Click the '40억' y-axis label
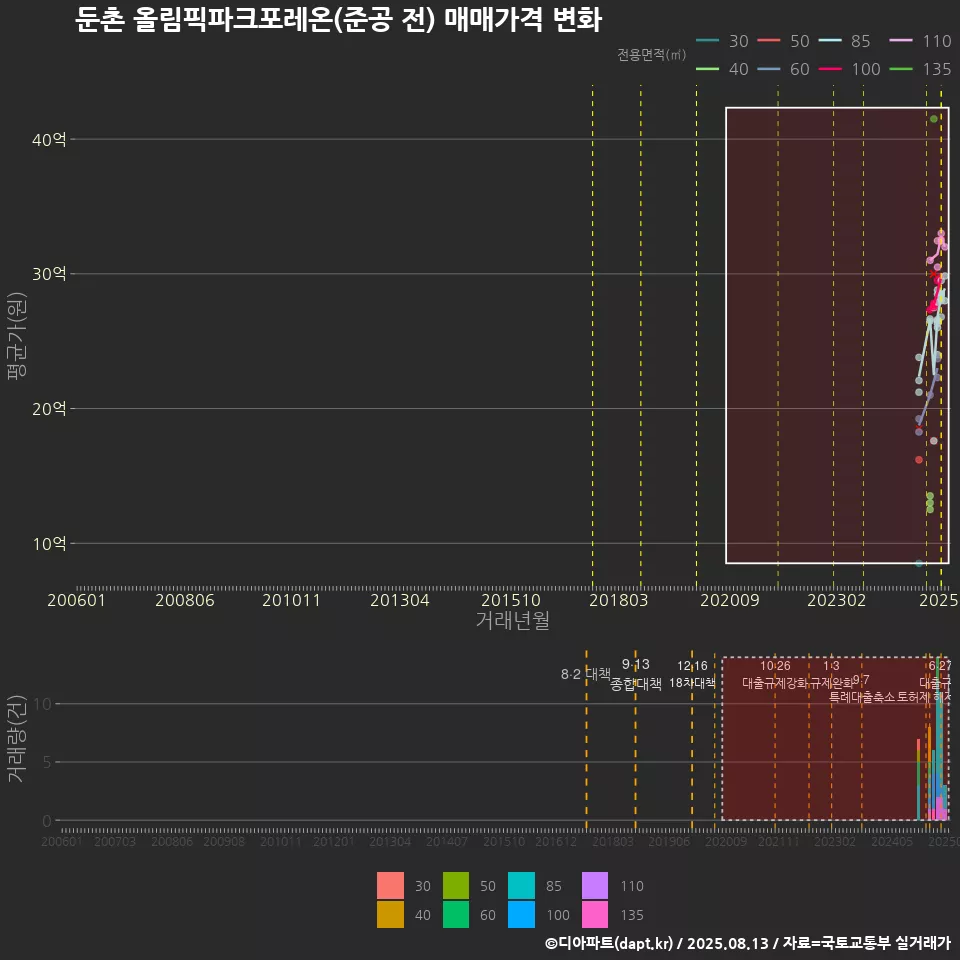The image size is (960, 960). 49,140
